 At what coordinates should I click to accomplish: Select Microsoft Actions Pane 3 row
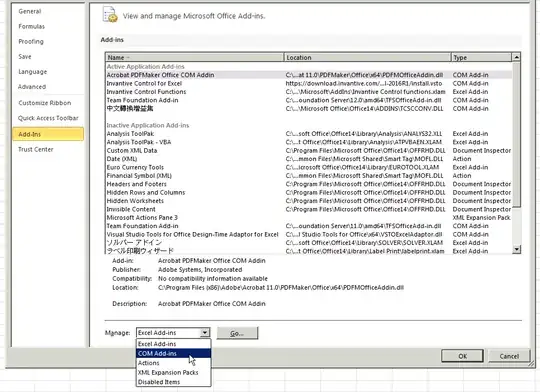309,218
